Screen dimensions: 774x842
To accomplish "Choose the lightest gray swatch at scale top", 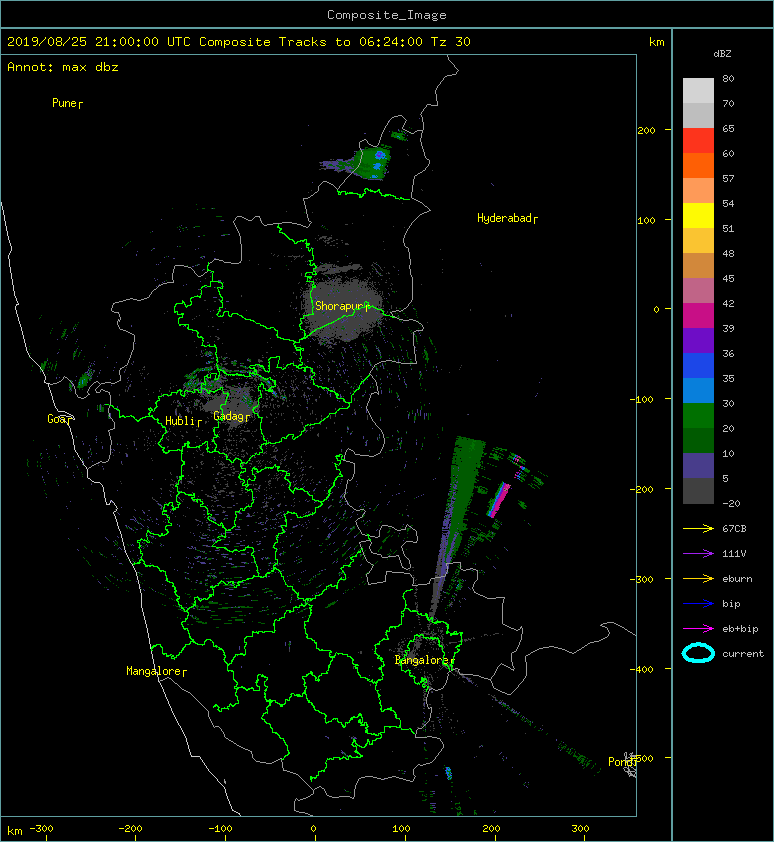I will click(698, 90).
